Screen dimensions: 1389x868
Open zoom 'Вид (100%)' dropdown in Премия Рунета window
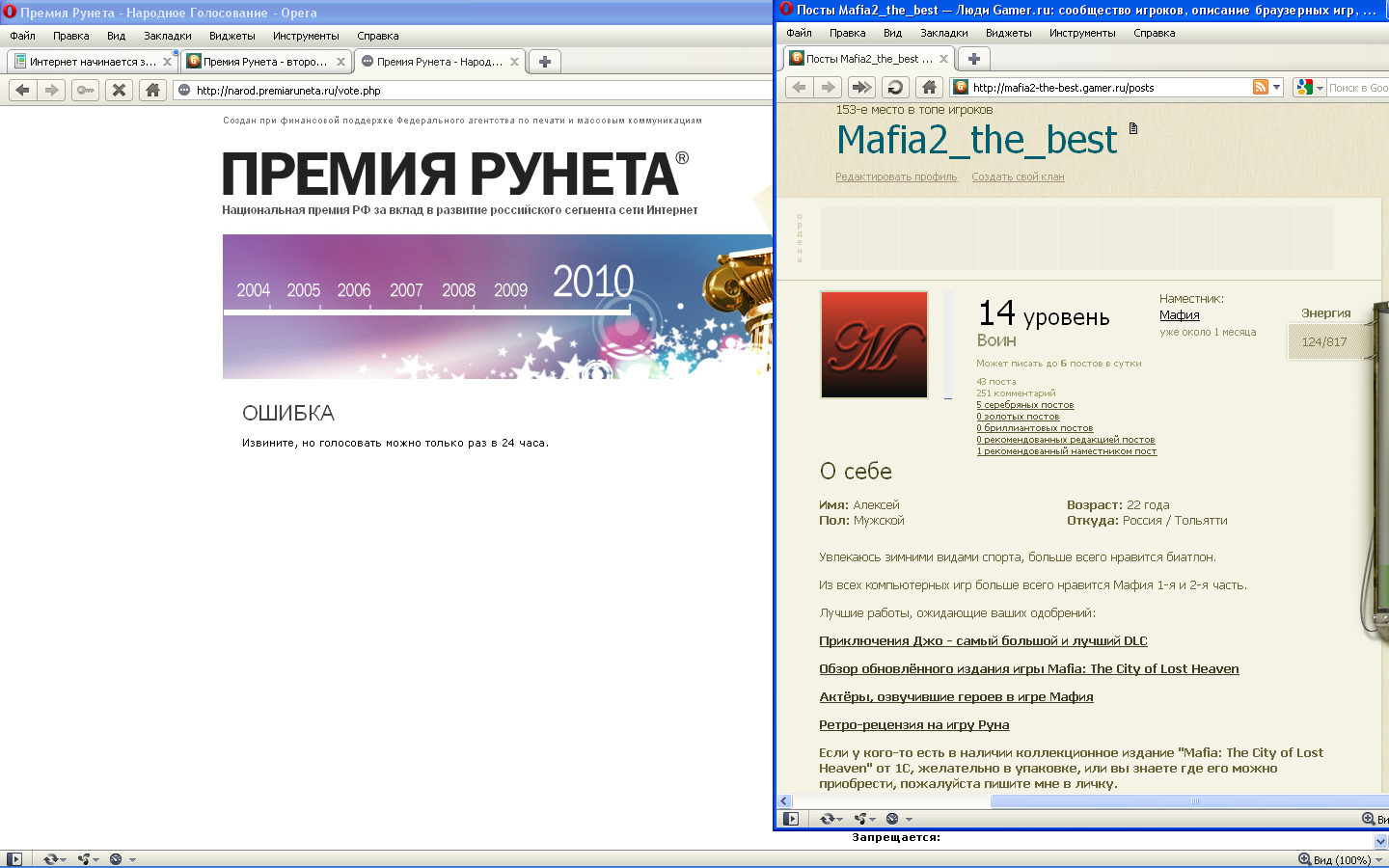pyautogui.click(x=1341, y=859)
